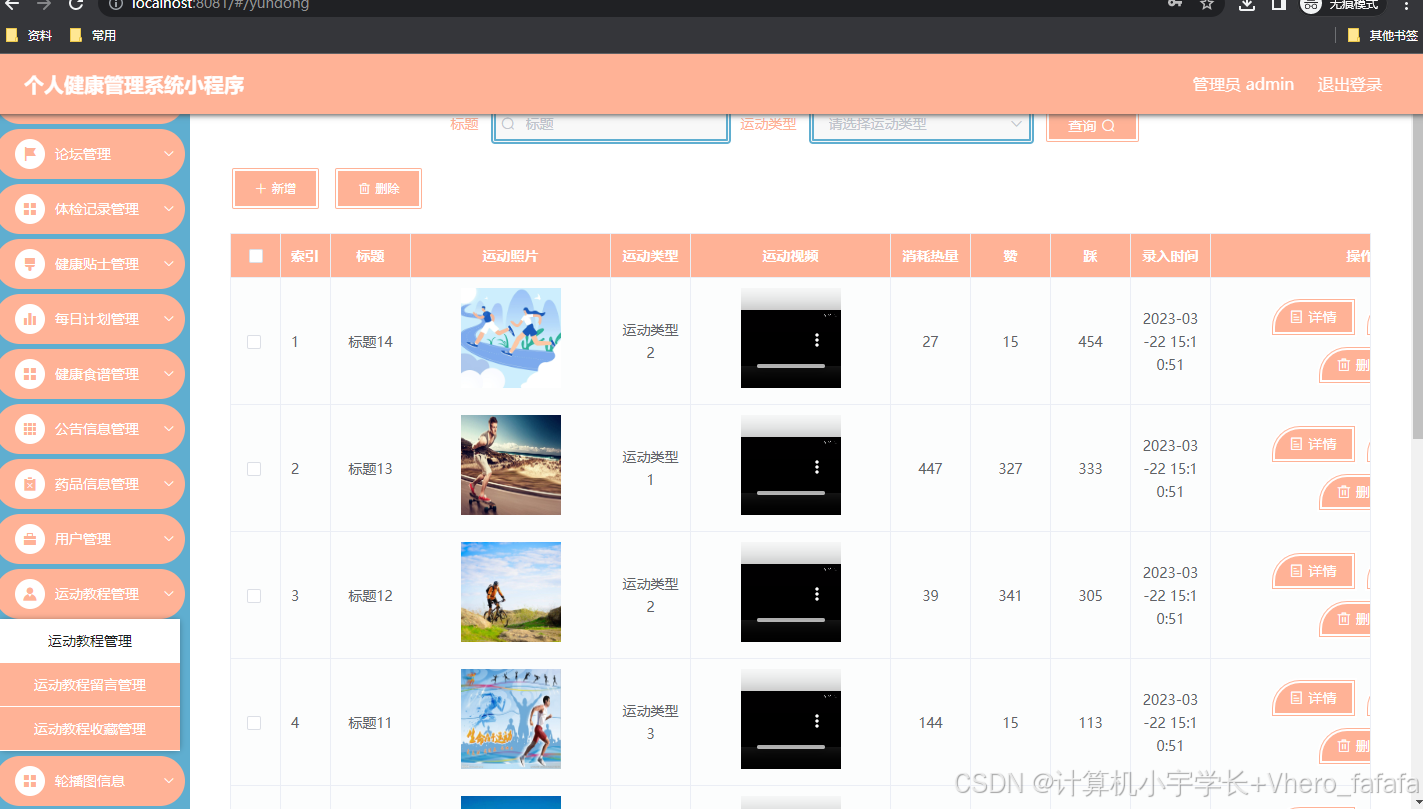1423x809 pixels.
Task: Click video progress bar for 标题14
Action: point(791,366)
